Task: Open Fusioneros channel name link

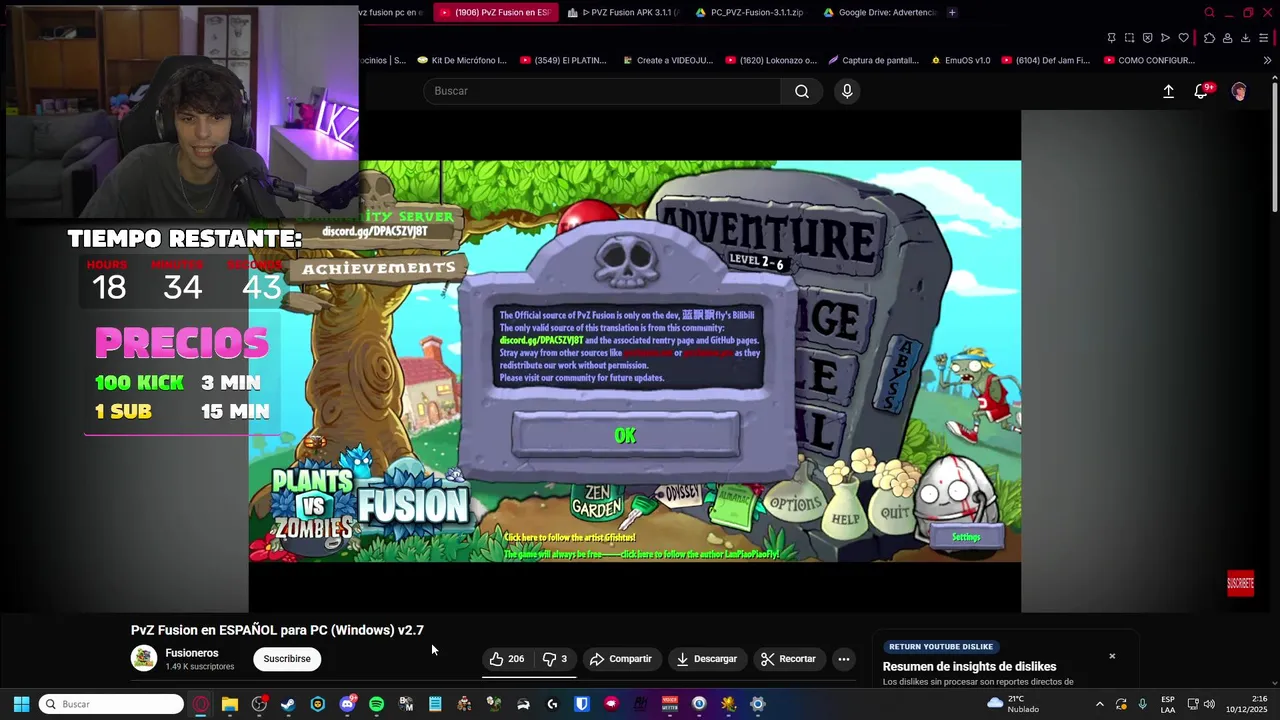Action: click(192, 653)
